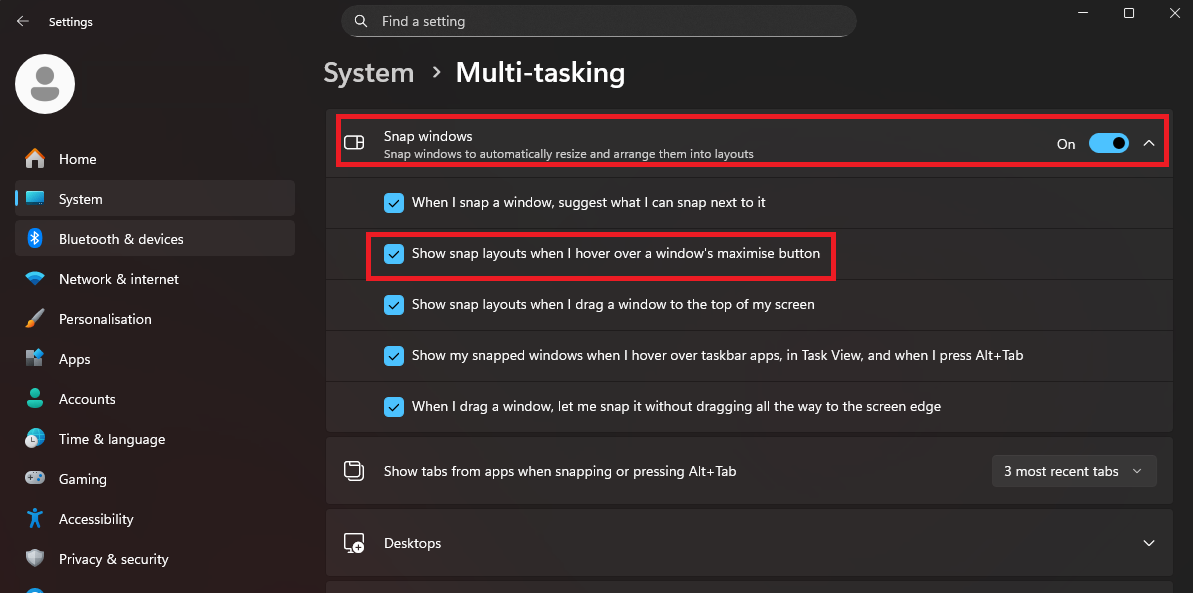Image resolution: width=1193 pixels, height=593 pixels.
Task: Click the System monitor icon
Action: [x=35, y=199]
